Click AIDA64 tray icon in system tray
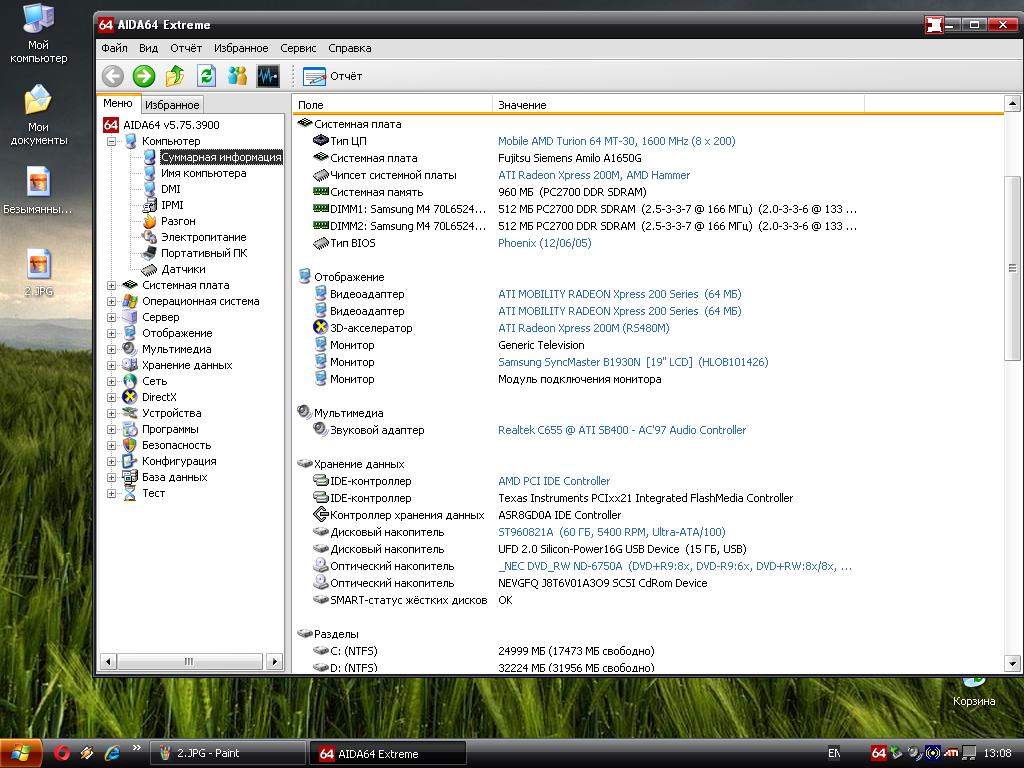 (879, 753)
